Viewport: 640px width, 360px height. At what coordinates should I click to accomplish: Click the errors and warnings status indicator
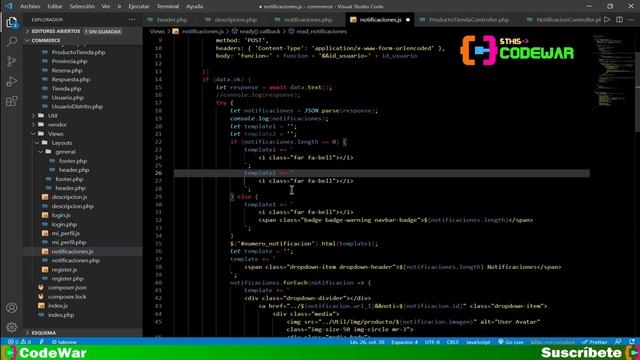coord(19,342)
